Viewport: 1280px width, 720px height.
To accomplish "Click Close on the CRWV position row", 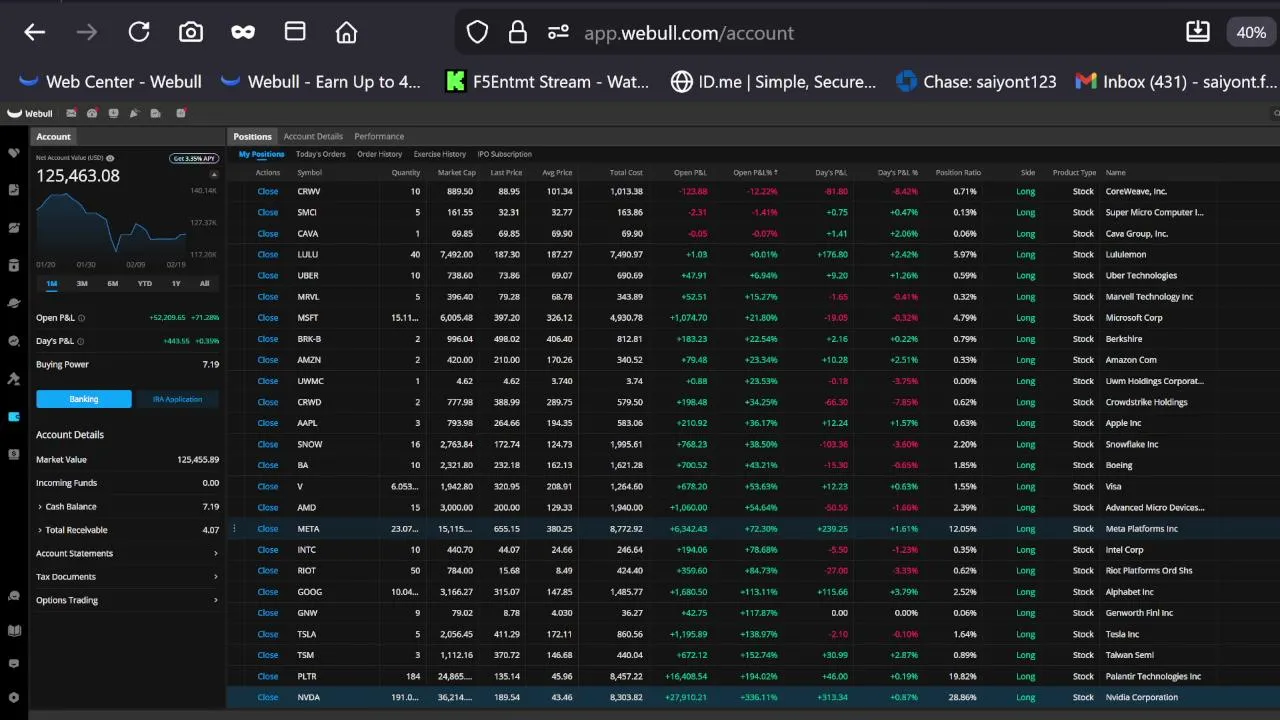I will (x=268, y=191).
